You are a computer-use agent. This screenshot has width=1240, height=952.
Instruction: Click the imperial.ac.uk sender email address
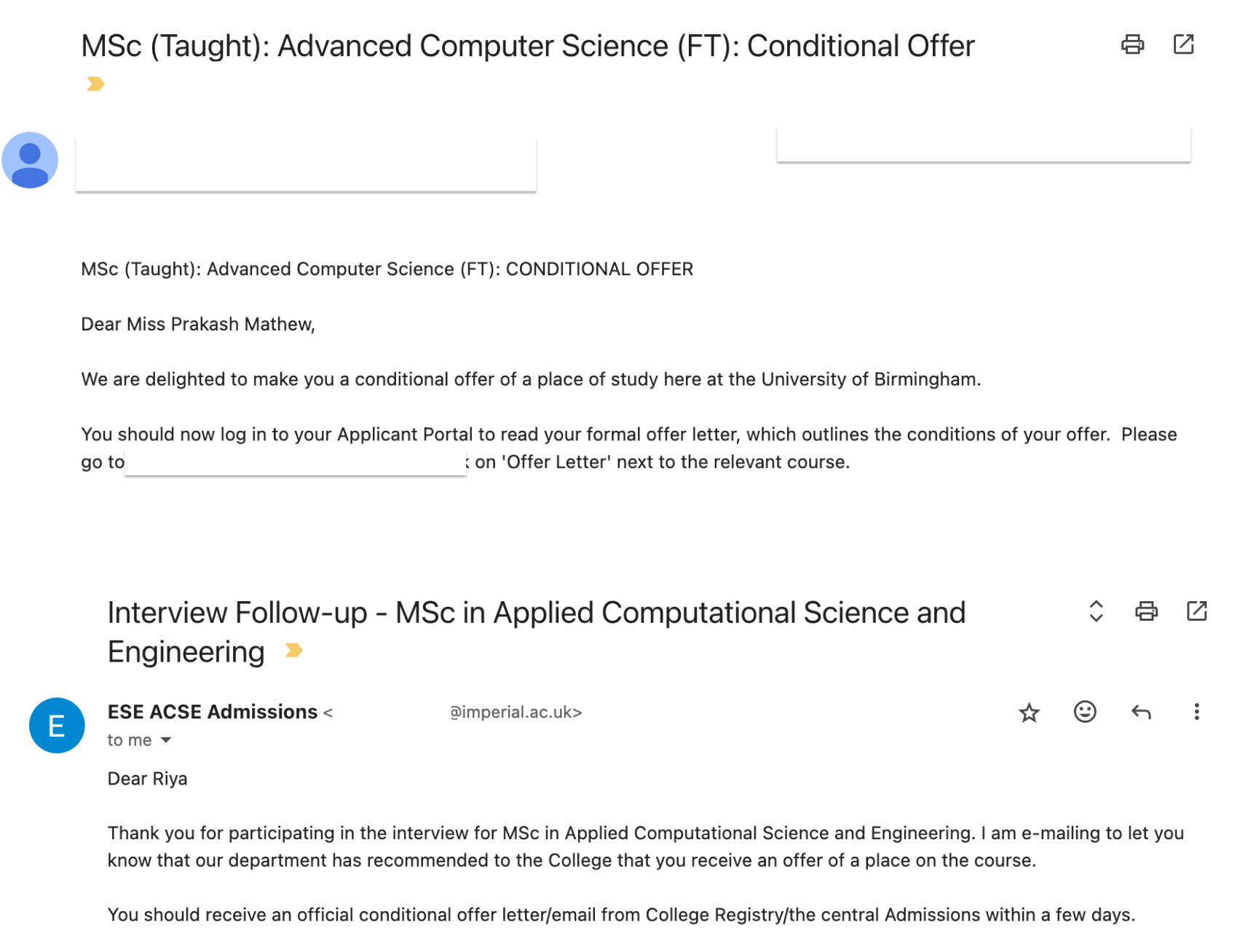pyautogui.click(x=516, y=713)
